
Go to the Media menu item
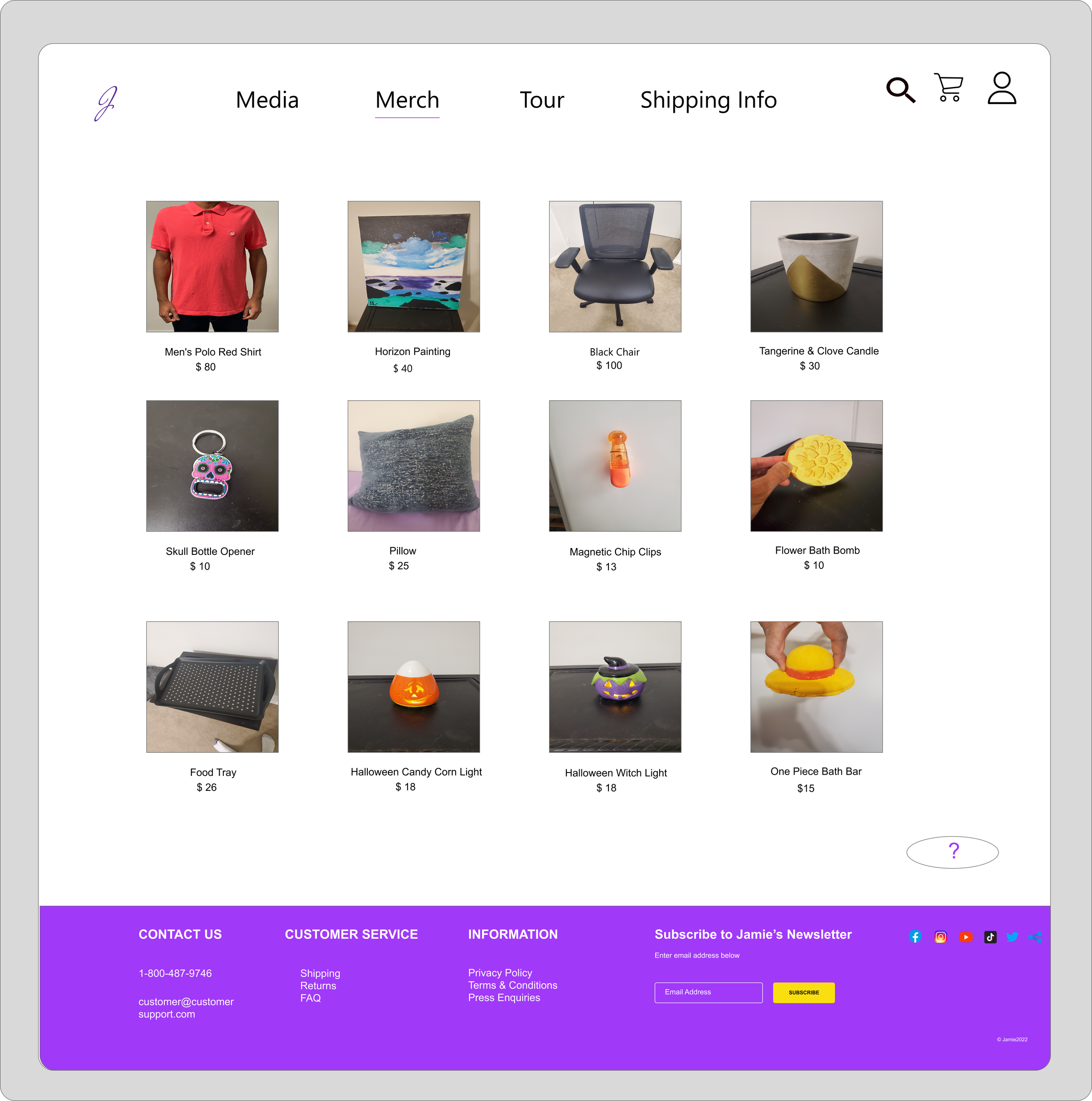(267, 100)
